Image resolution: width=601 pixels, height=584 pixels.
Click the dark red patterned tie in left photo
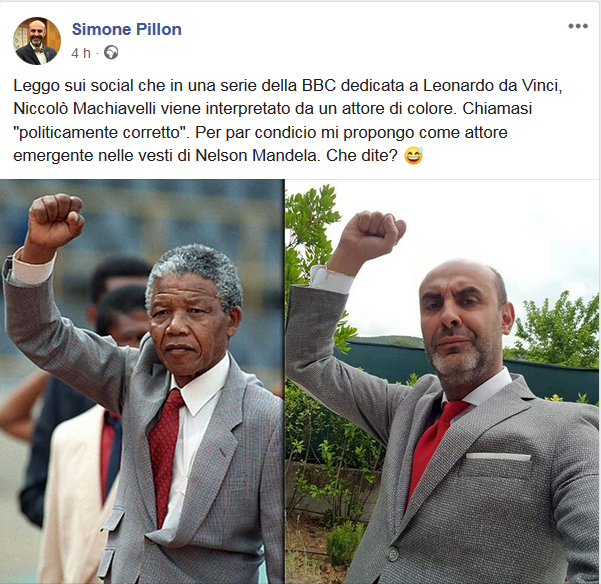click(164, 452)
